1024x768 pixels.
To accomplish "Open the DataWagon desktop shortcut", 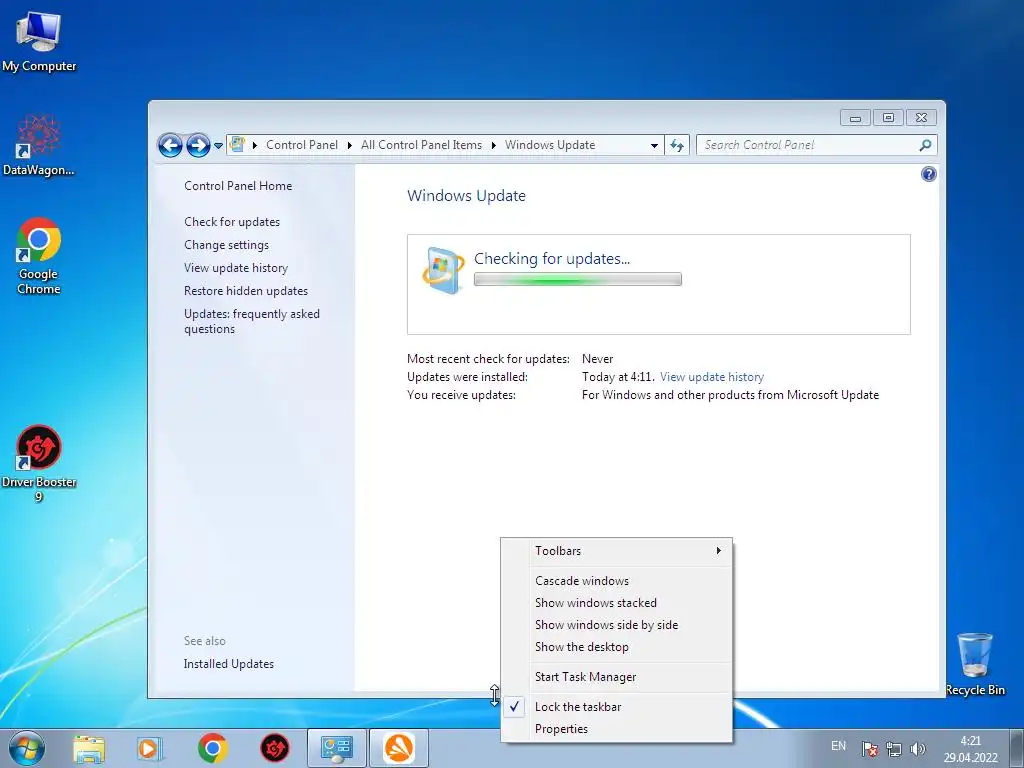I will point(39,146).
